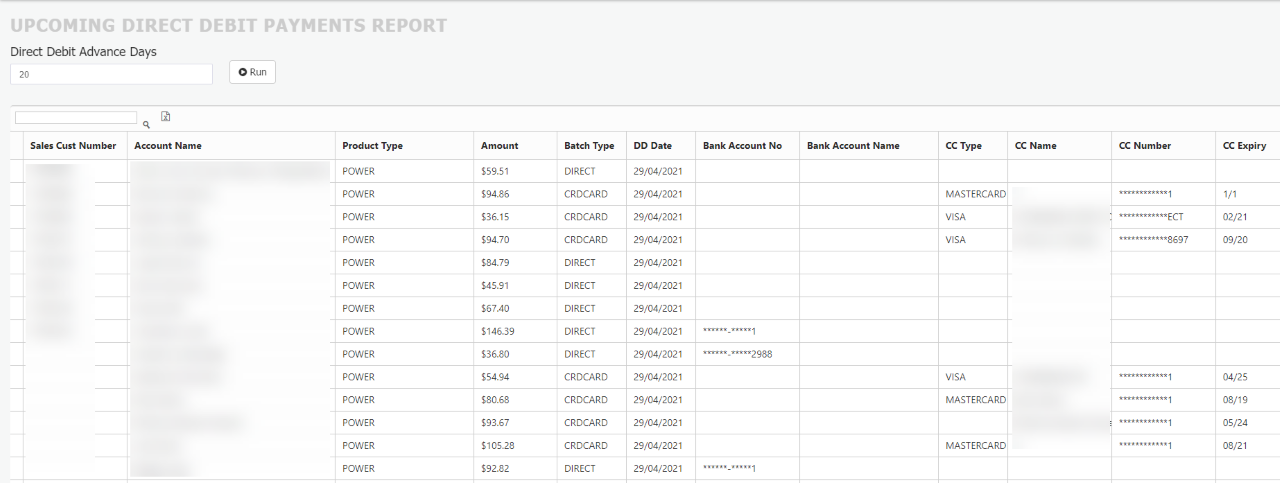Select the $146.39 amount cell
Viewport: 1280px width, 483px height.
pyautogui.click(x=498, y=331)
